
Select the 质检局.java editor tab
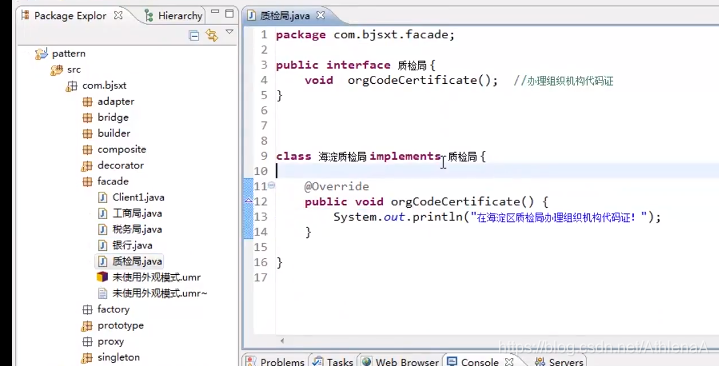coord(285,16)
